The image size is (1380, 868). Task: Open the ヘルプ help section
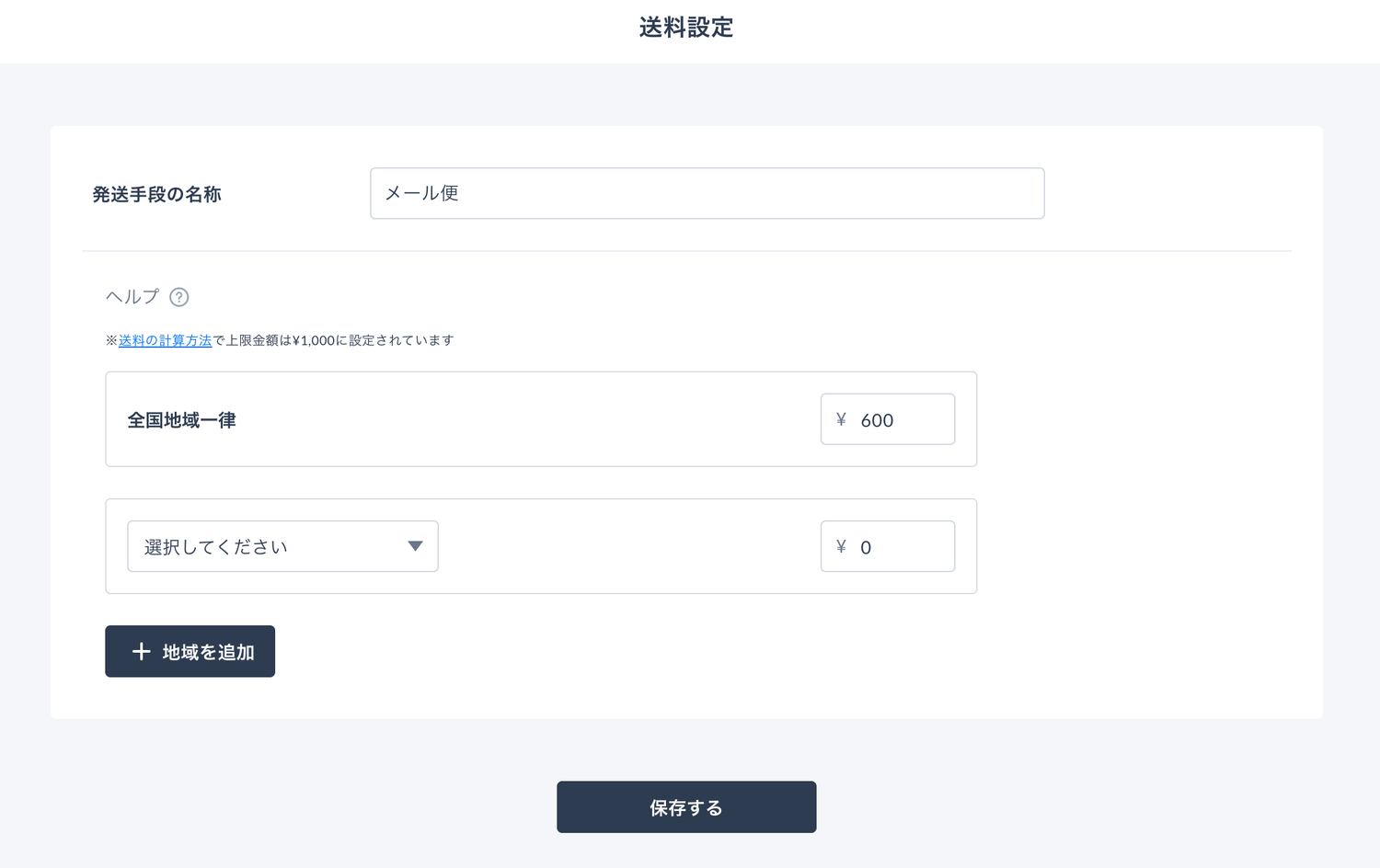coord(132,296)
